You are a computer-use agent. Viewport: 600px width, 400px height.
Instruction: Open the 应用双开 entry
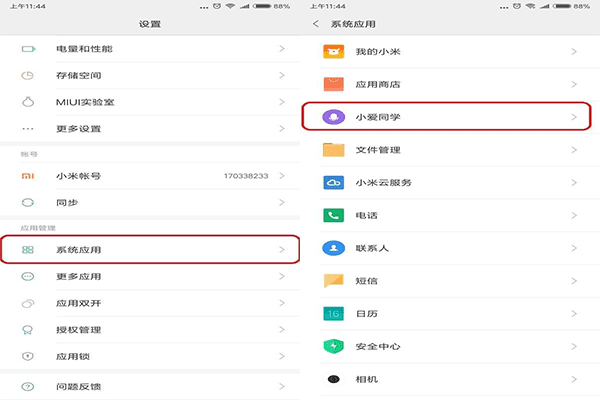tap(150, 303)
